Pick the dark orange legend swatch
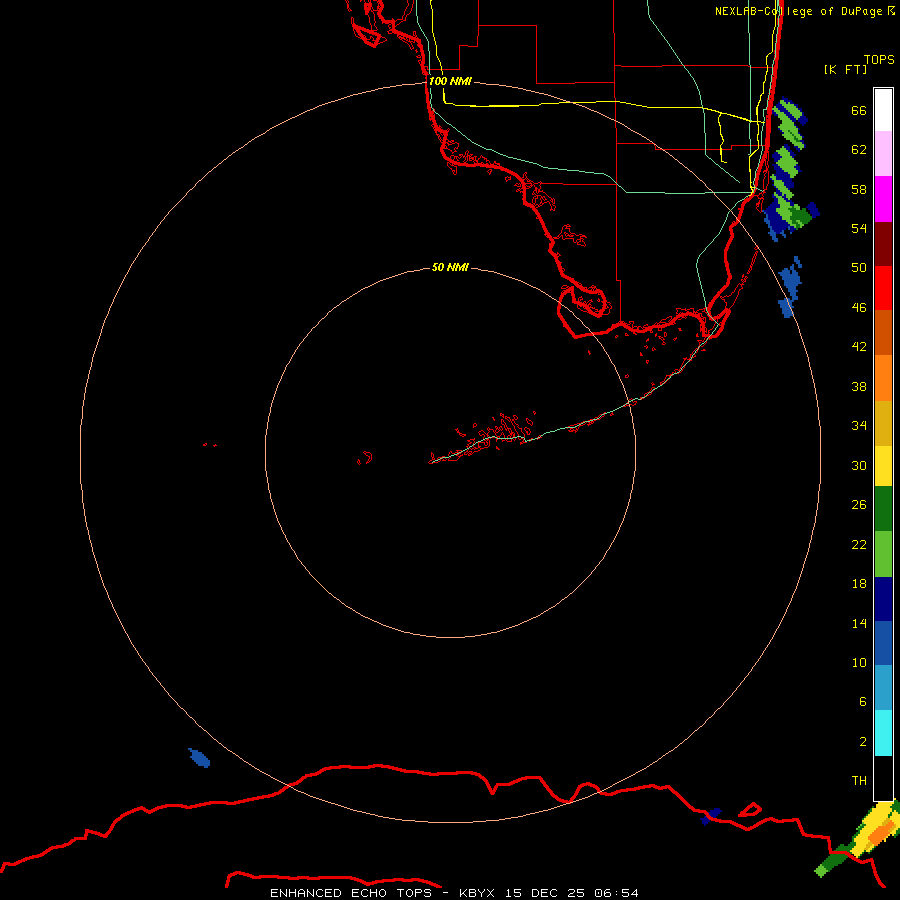 [883, 332]
